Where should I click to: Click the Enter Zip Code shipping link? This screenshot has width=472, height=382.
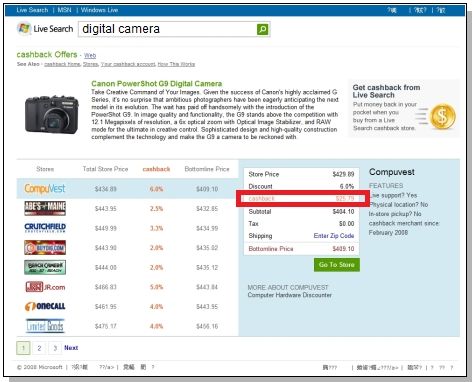coord(334,236)
